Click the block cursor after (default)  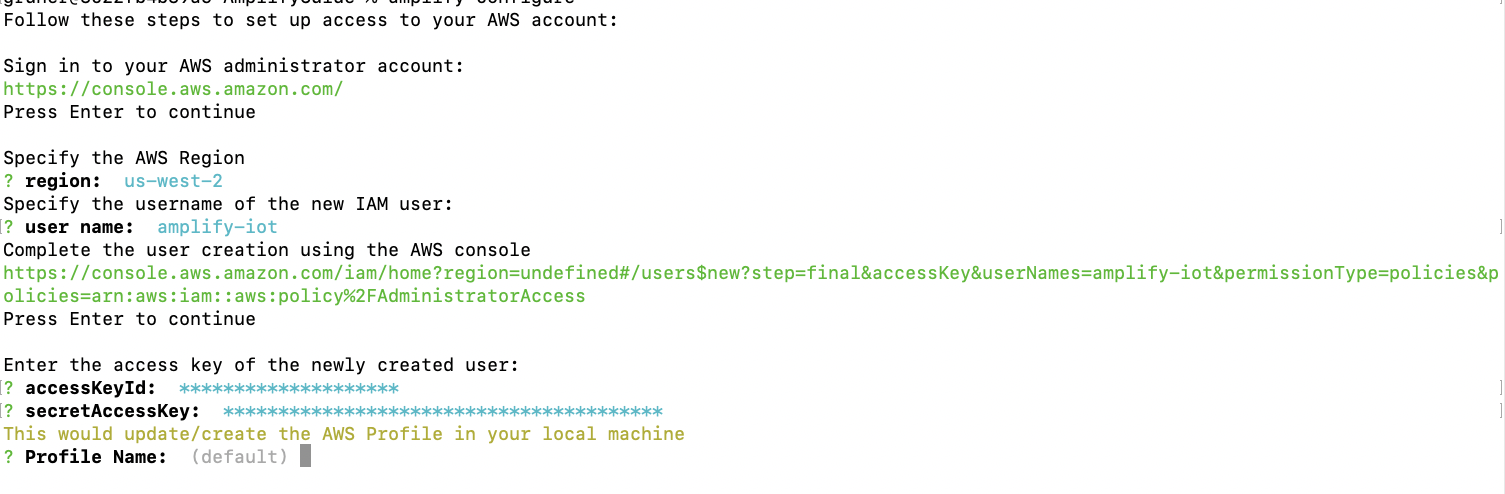(305, 457)
